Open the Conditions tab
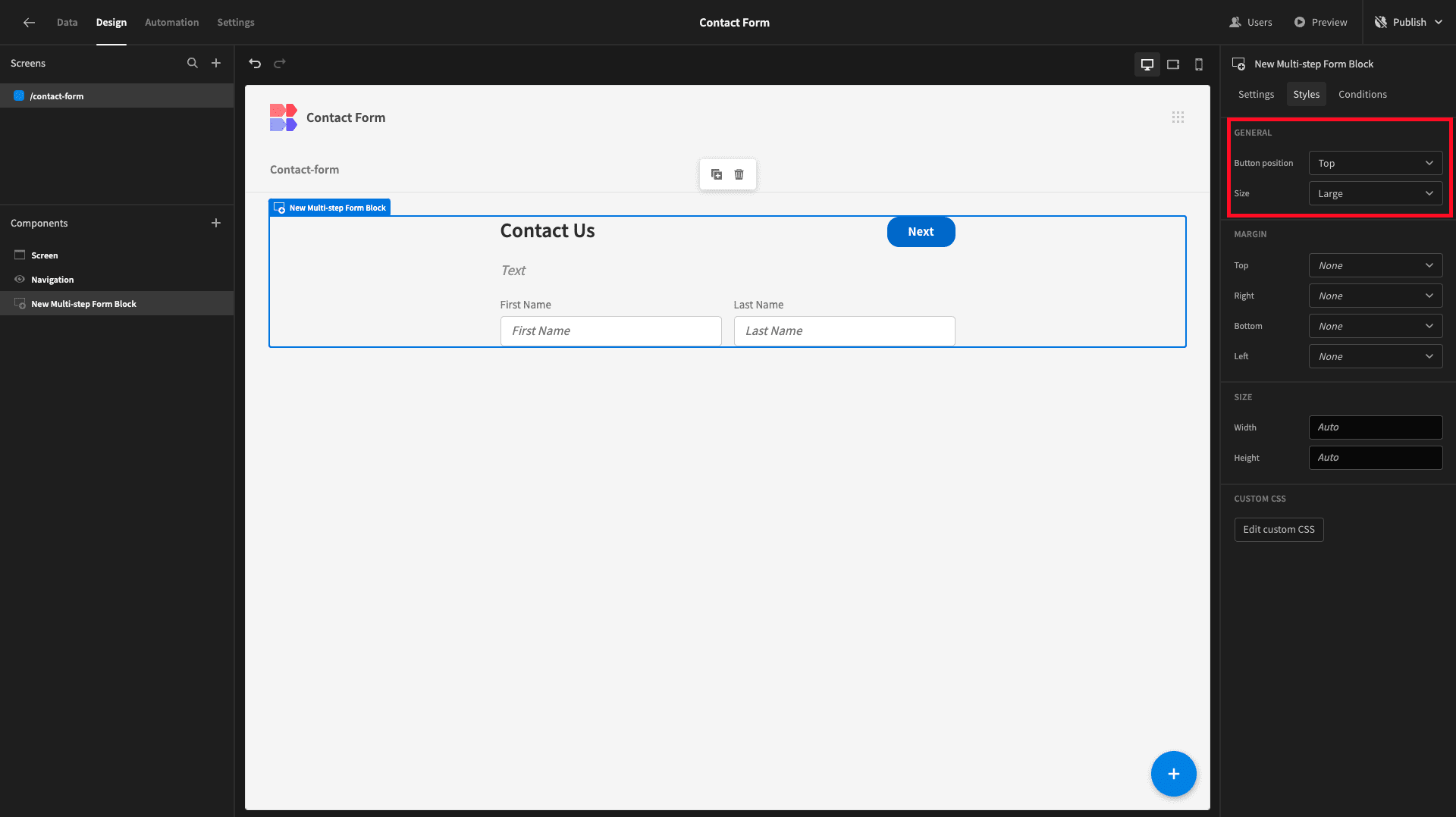The height and width of the screenshot is (817, 1456). pyautogui.click(x=1363, y=94)
